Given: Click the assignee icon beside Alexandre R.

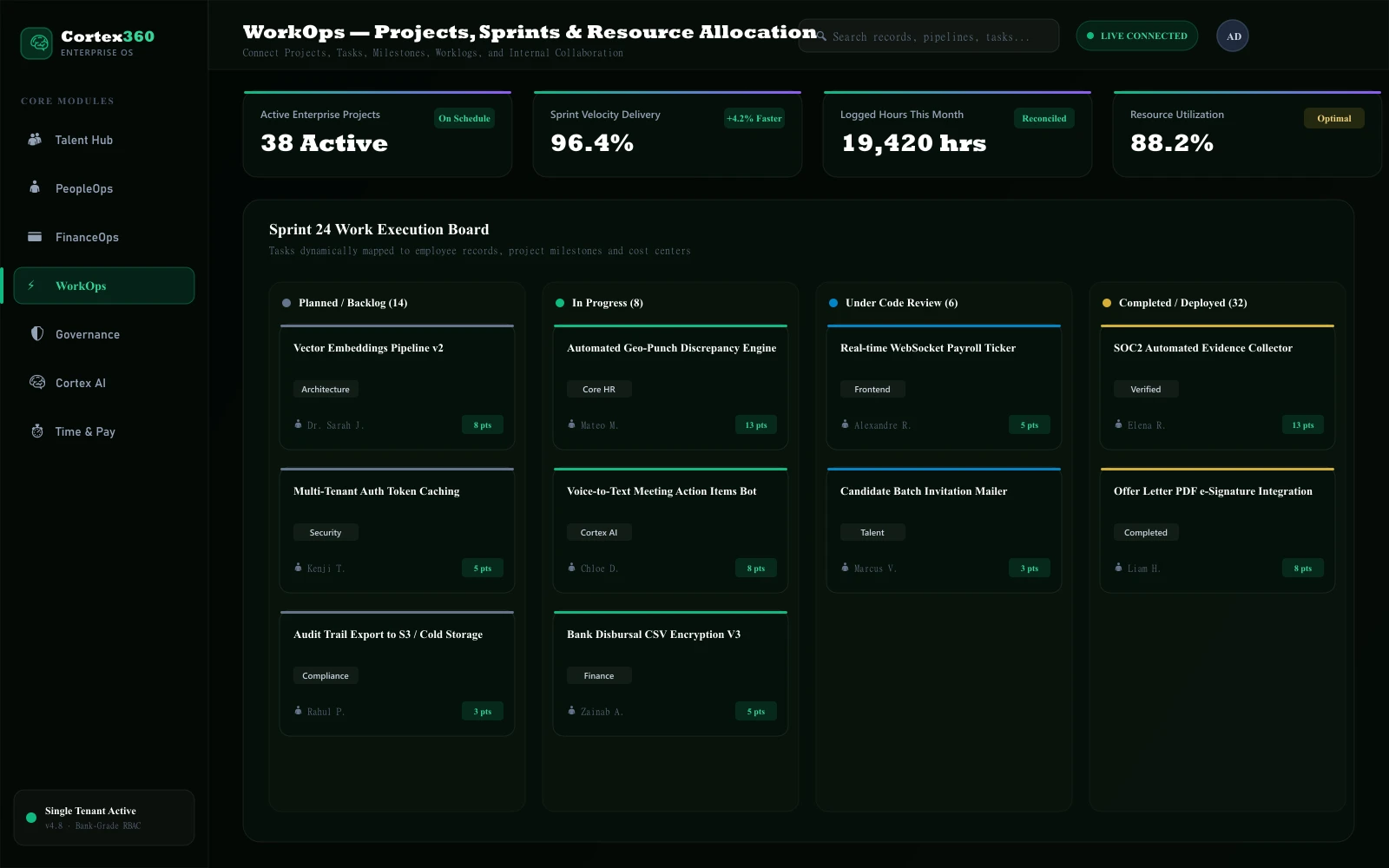Looking at the screenshot, I should coord(846,424).
